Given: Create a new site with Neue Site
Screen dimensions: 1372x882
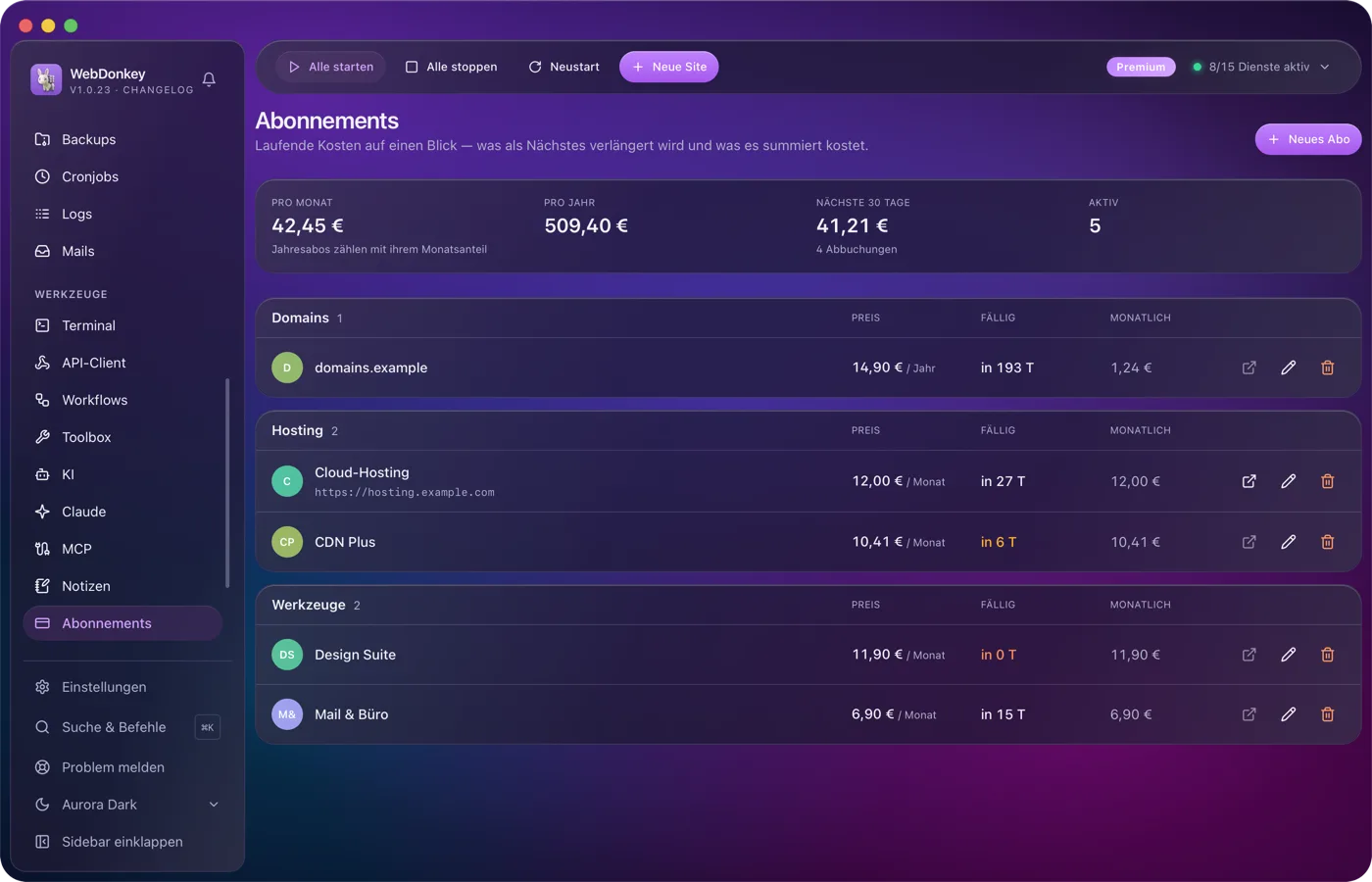Looking at the screenshot, I should click(x=669, y=67).
